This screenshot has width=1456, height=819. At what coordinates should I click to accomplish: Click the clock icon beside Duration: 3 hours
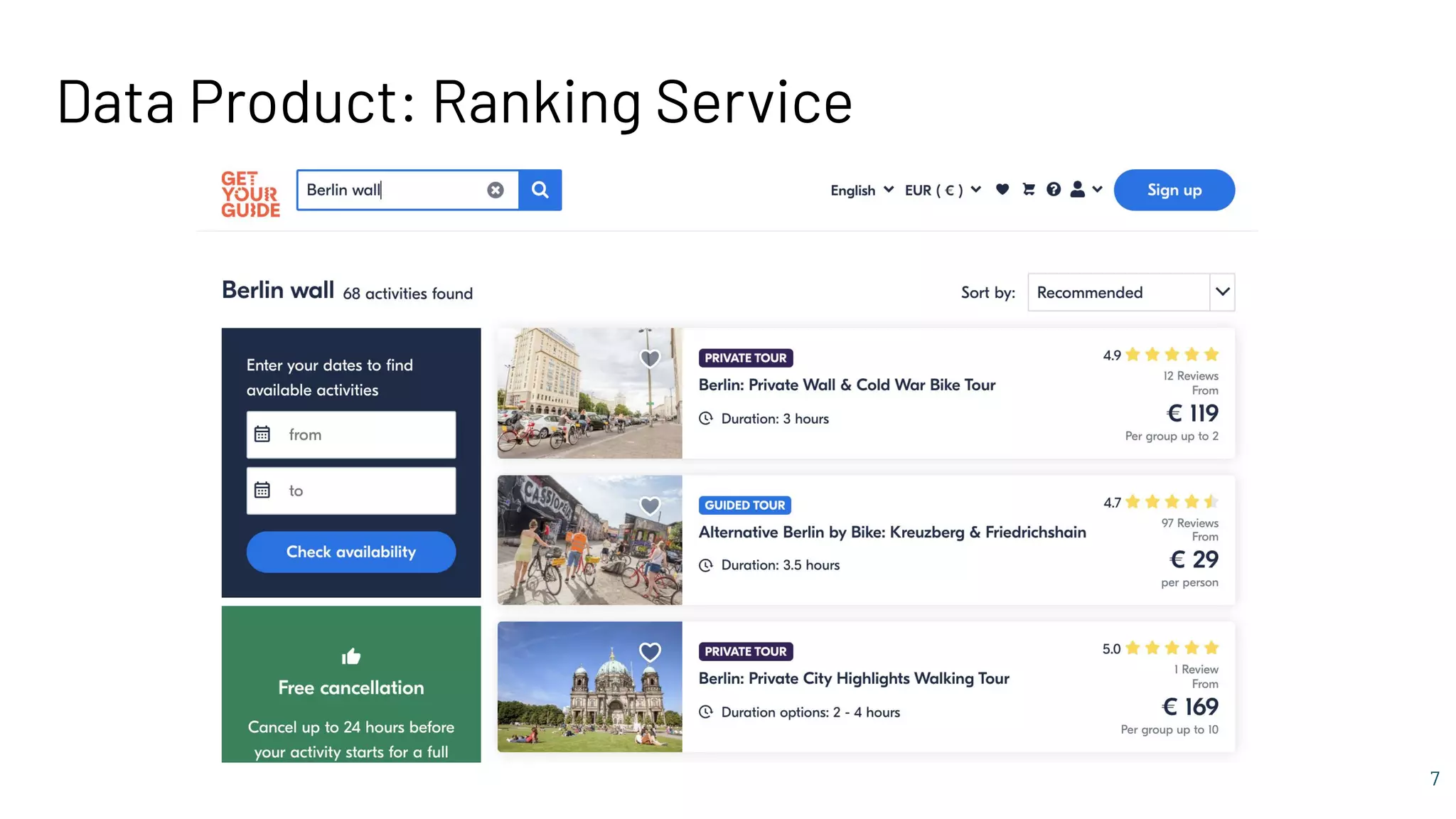click(705, 418)
